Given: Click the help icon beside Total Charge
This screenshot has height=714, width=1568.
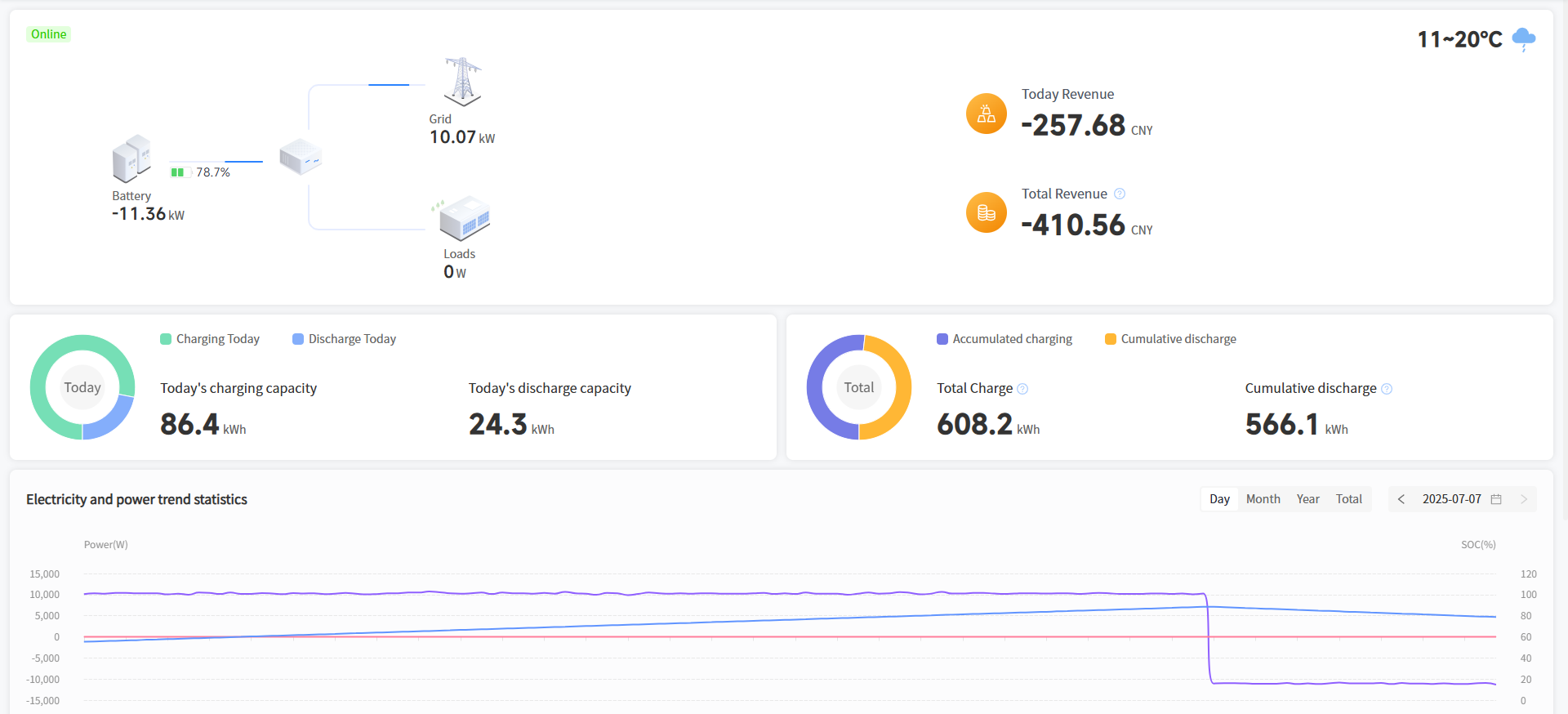Looking at the screenshot, I should tap(1022, 389).
